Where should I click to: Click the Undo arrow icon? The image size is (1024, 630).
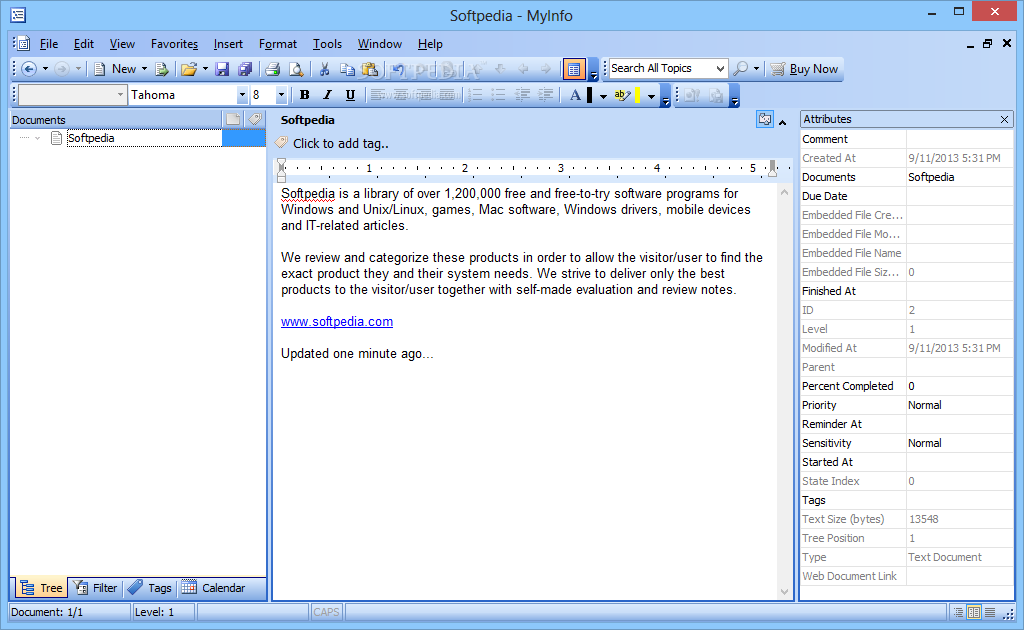pos(398,69)
